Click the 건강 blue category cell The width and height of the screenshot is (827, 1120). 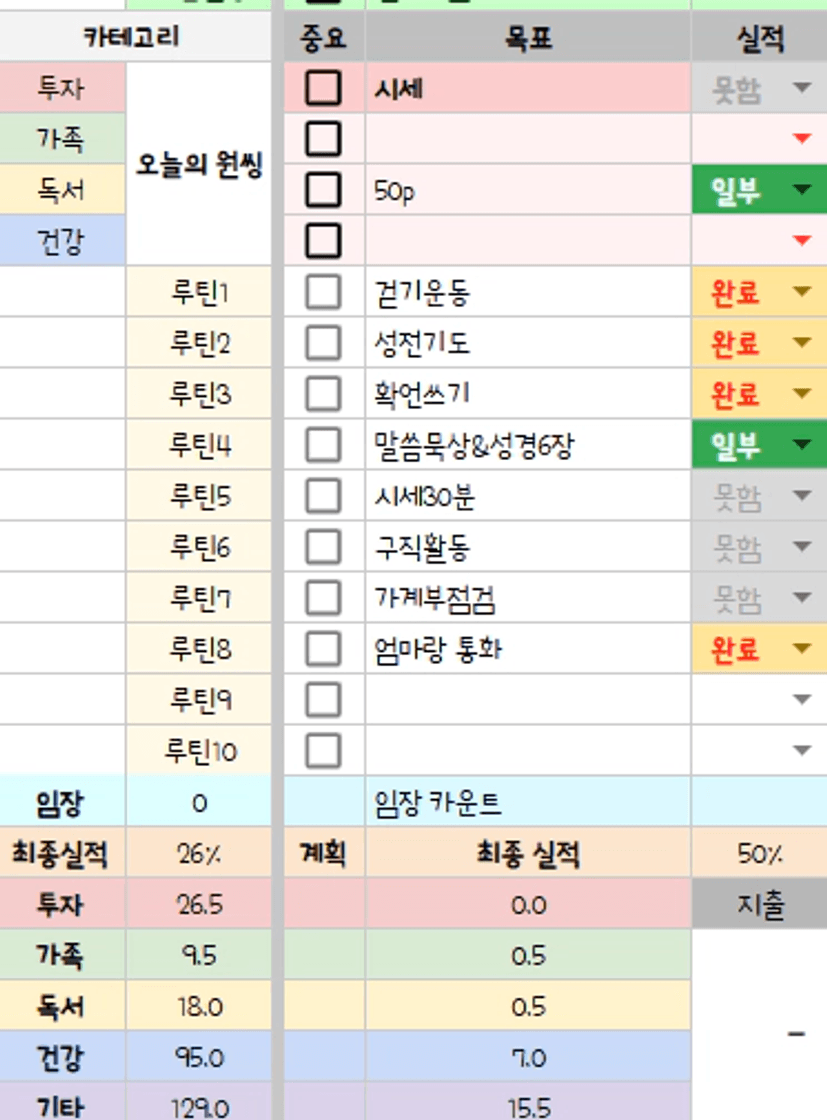(62, 241)
